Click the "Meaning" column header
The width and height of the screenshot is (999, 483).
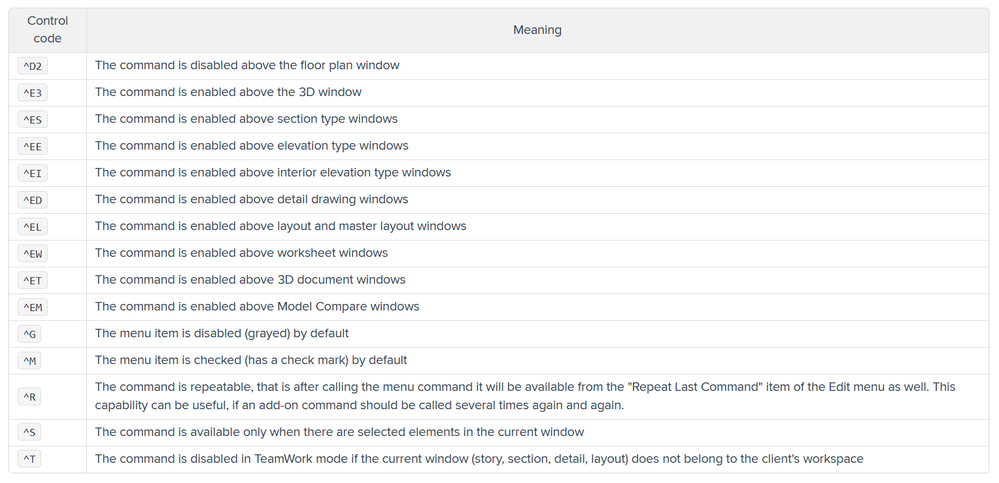(x=537, y=30)
